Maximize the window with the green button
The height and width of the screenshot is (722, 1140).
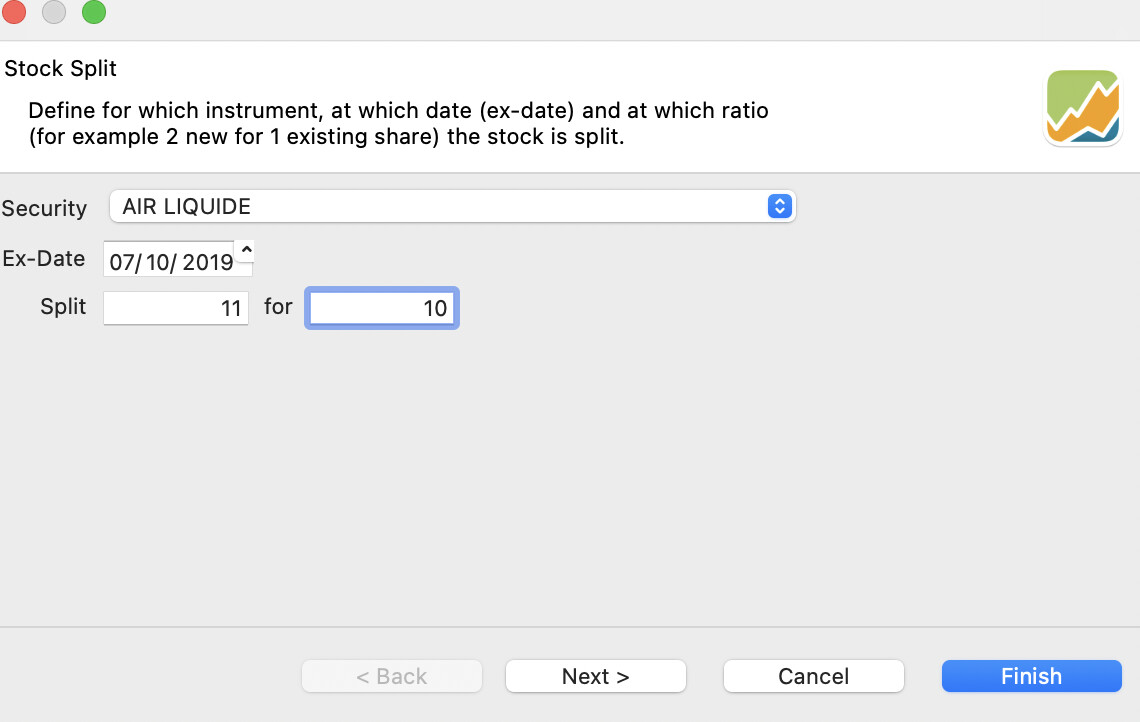point(93,12)
